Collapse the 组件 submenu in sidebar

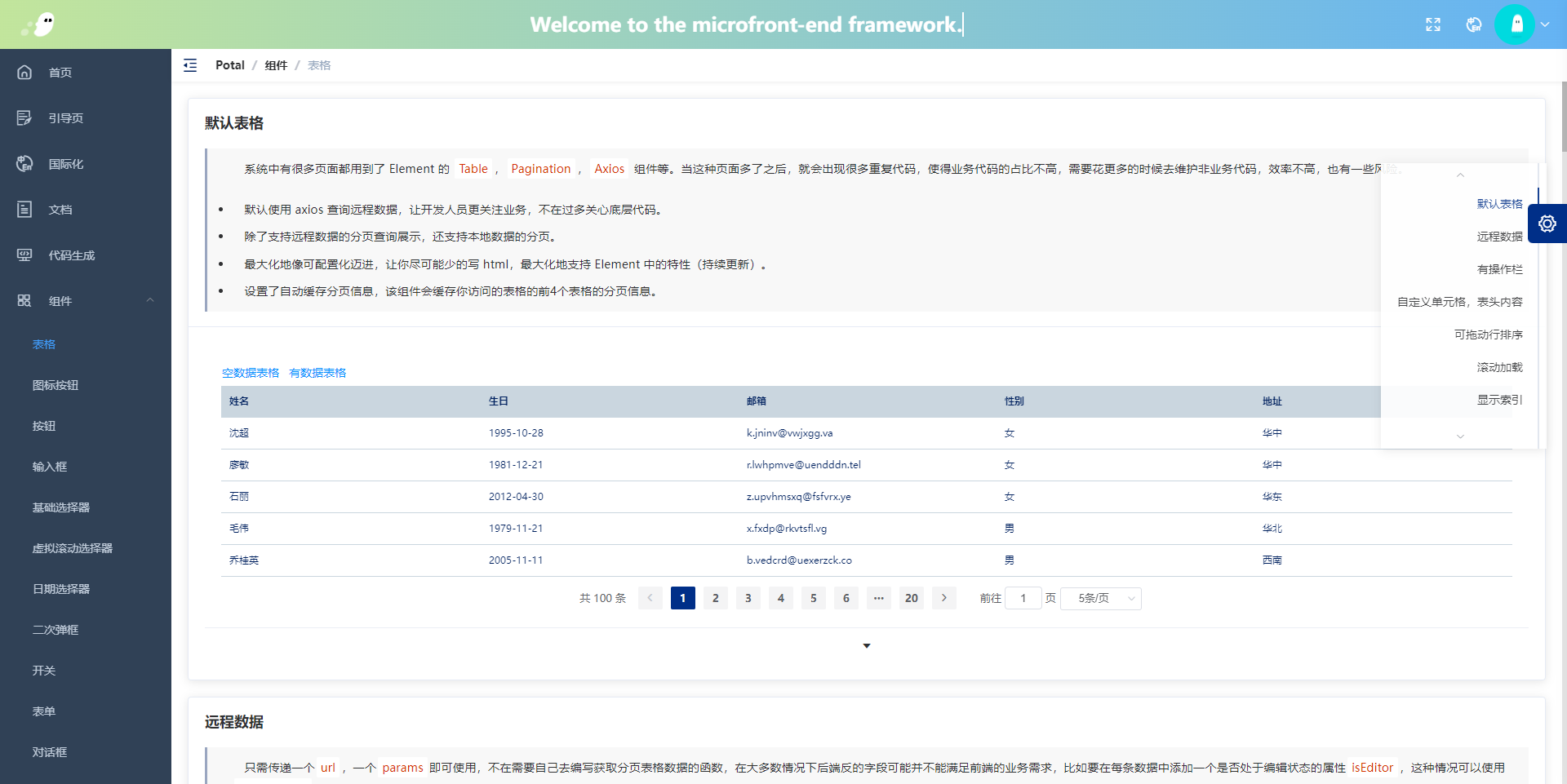click(x=150, y=300)
